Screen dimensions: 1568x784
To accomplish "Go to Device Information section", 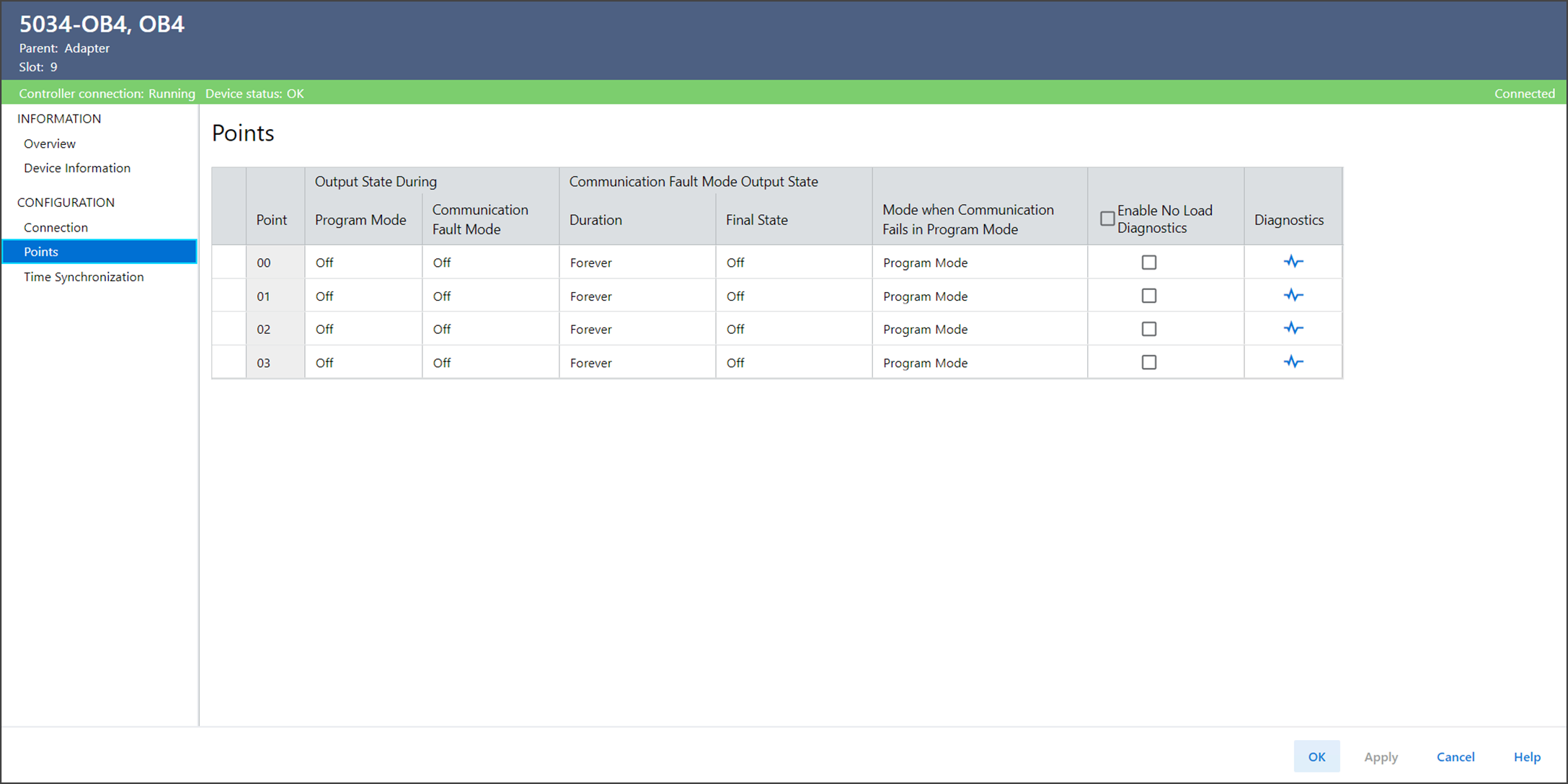I will click(x=77, y=168).
